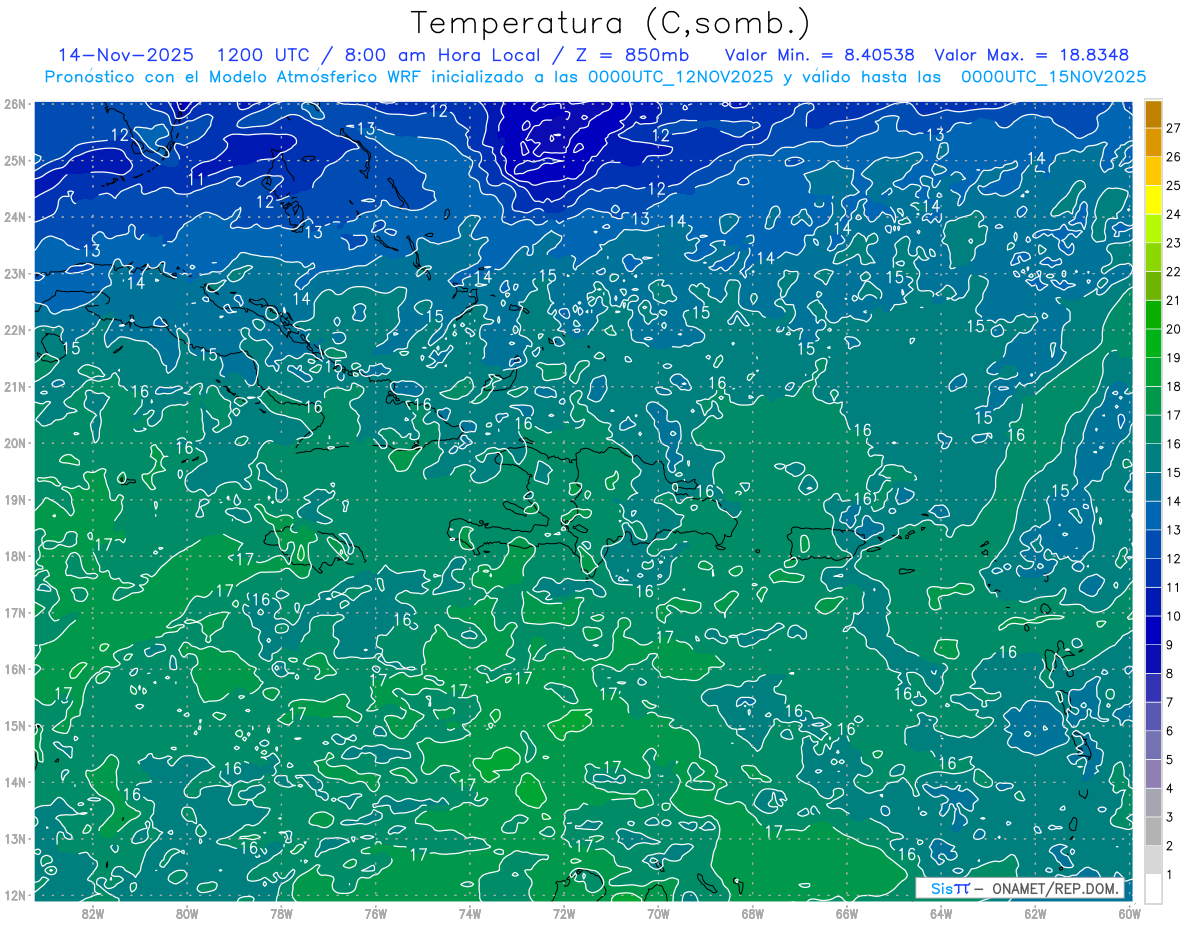Viewport: 1200px width, 927px height.
Task: Click the title Temperatura (C,somb.)
Action: [x=611, y=22]
